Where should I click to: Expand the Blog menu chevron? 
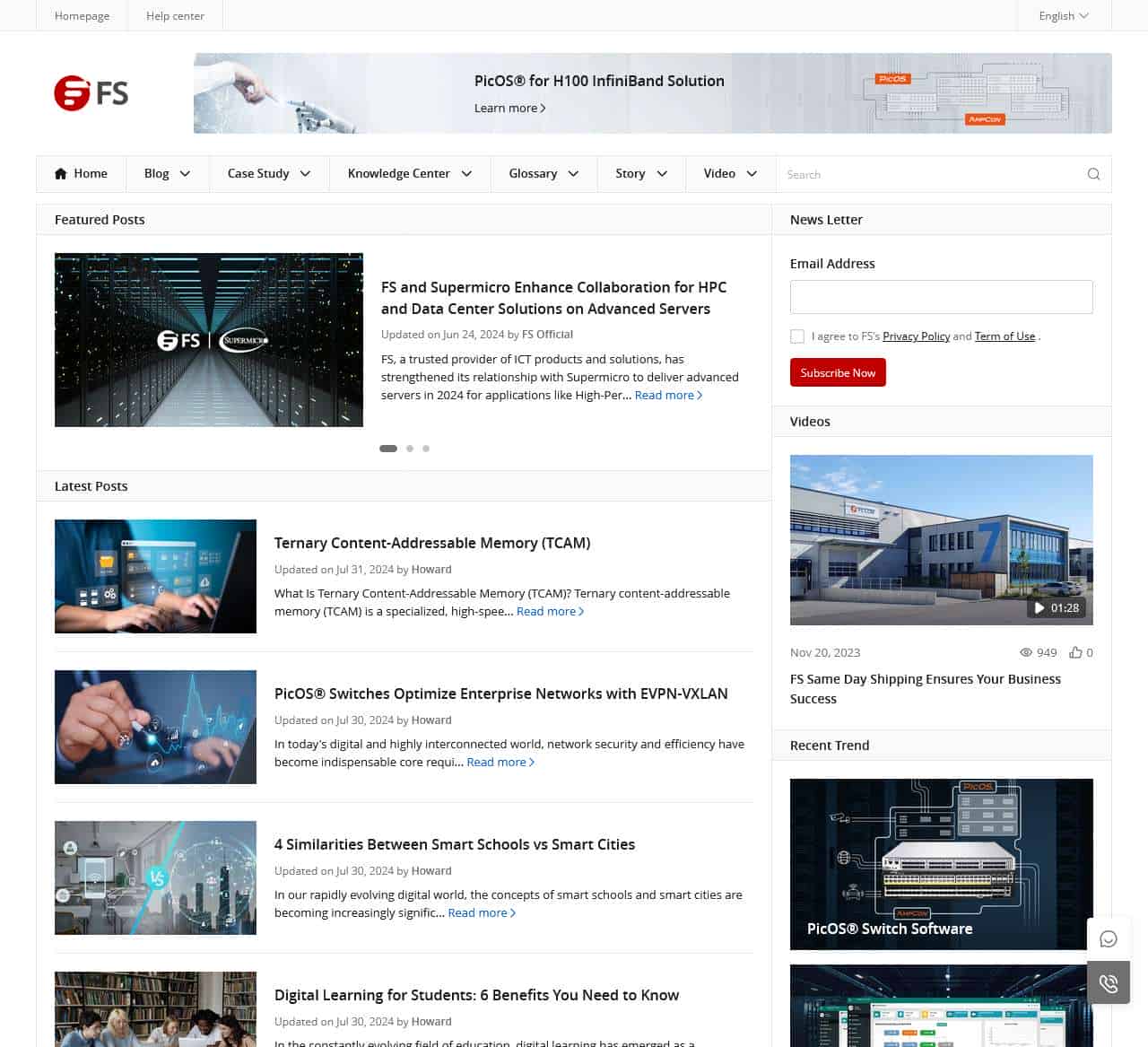click(185, 174)
